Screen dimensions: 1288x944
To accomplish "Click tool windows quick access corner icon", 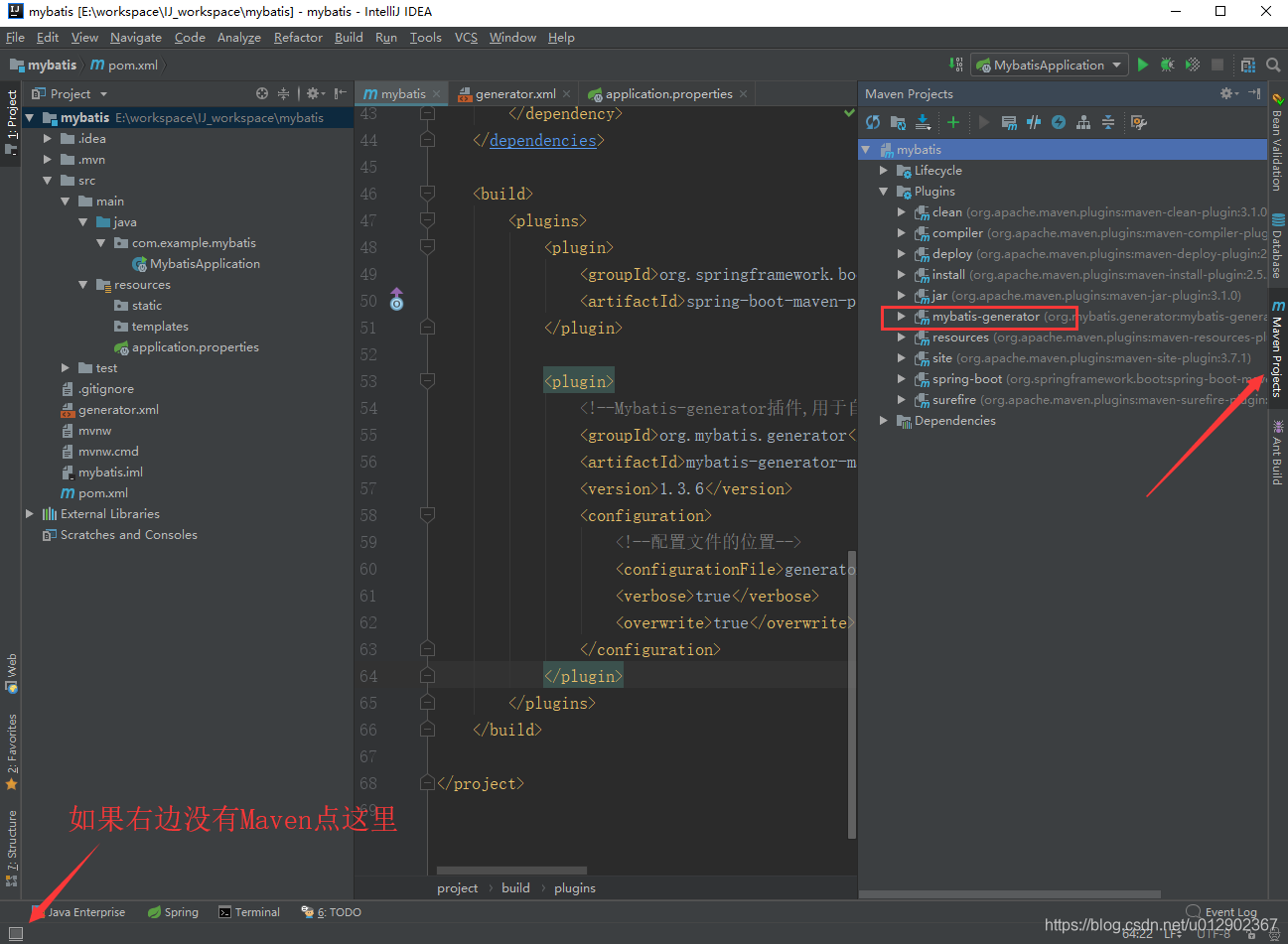I will (15, 933).
